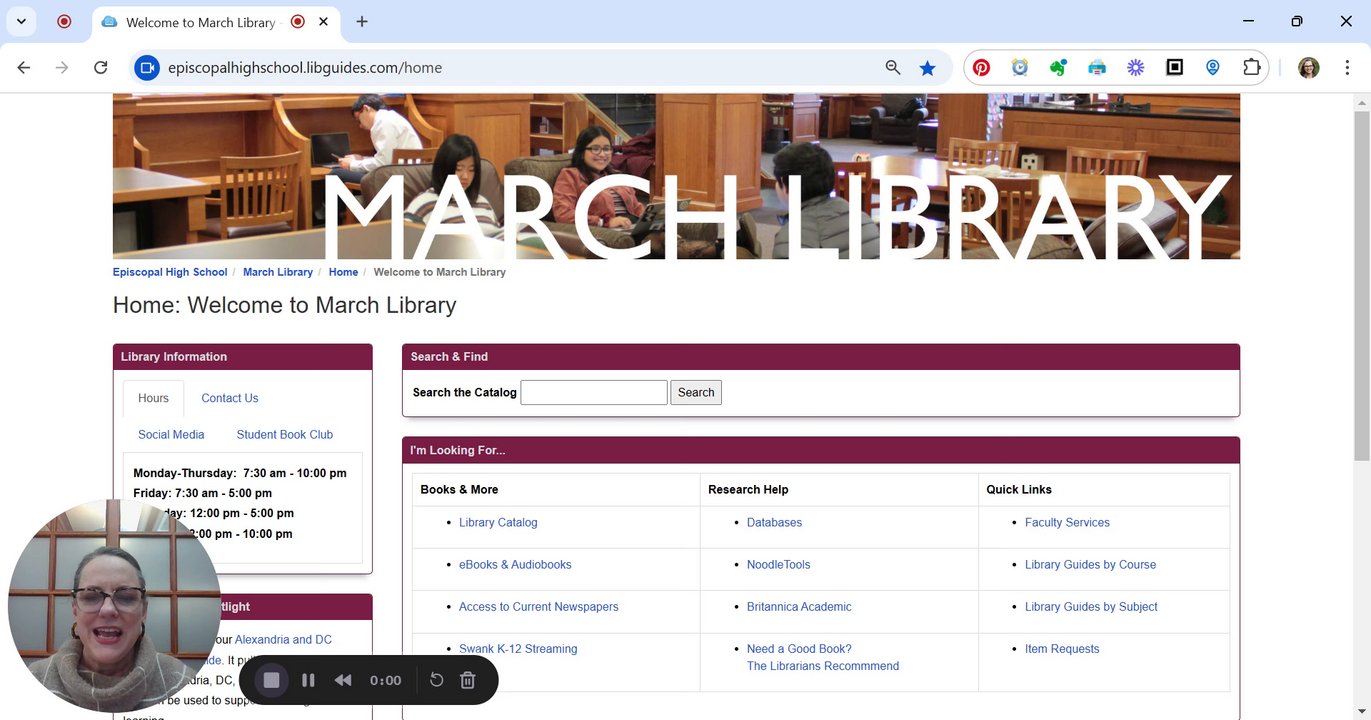
Task: Click the presenter webcam bubble
Action: coord(114,606)
